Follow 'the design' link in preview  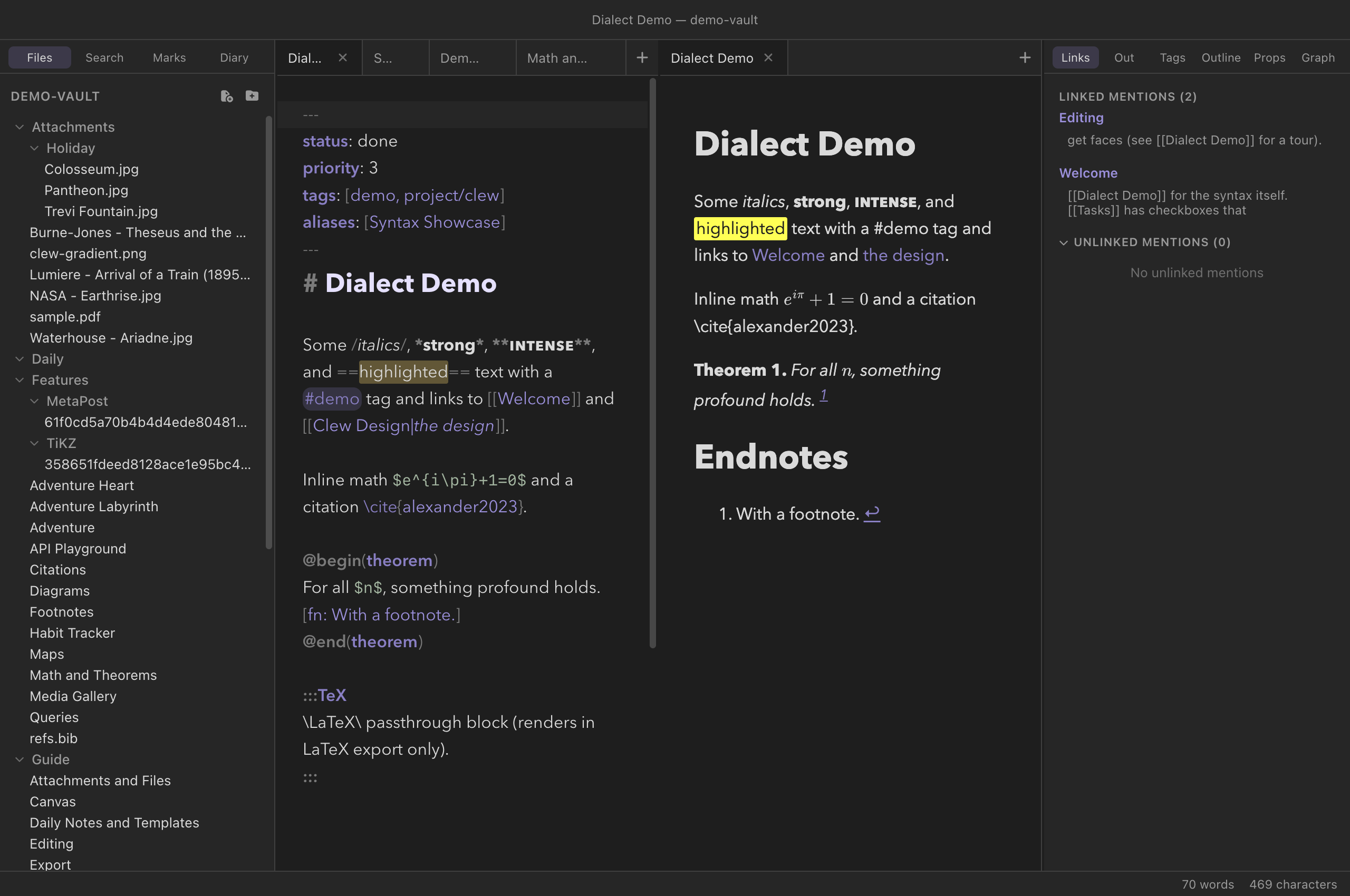pyautogui.click(x=903, y=256)
